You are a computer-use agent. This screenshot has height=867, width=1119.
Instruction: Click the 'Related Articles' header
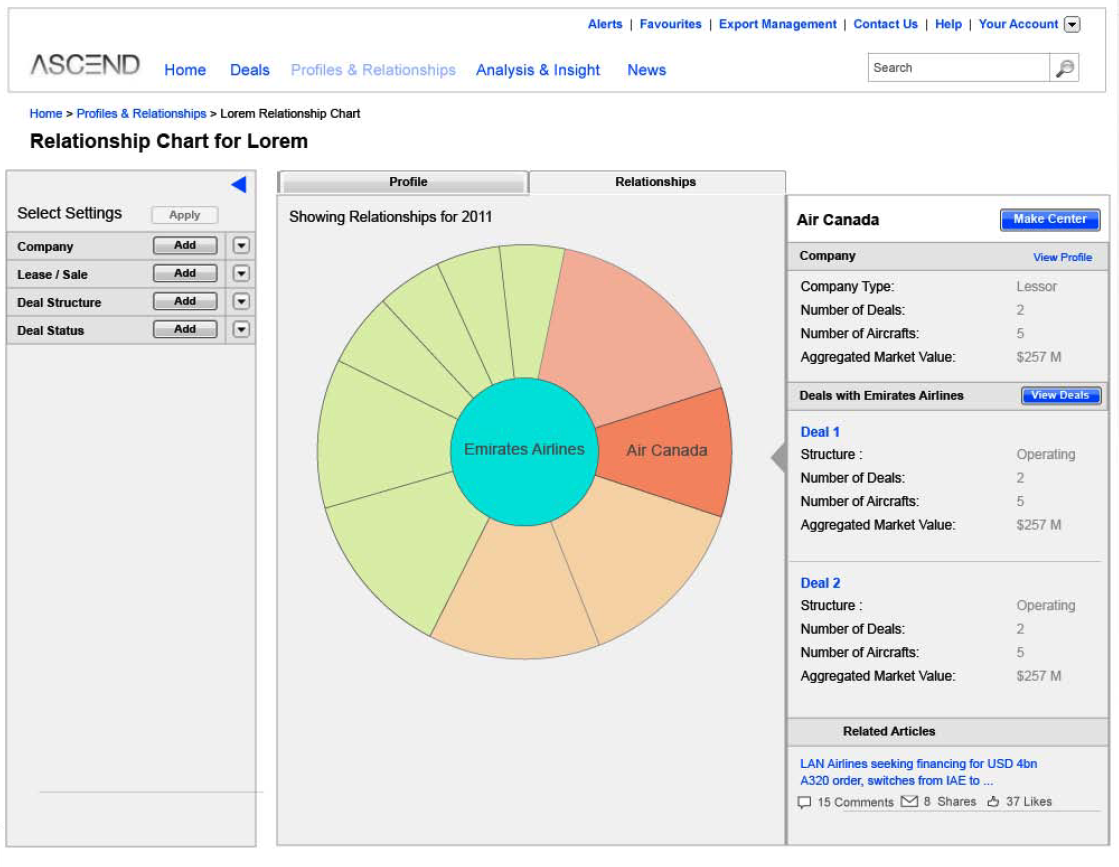pos(888,731)
